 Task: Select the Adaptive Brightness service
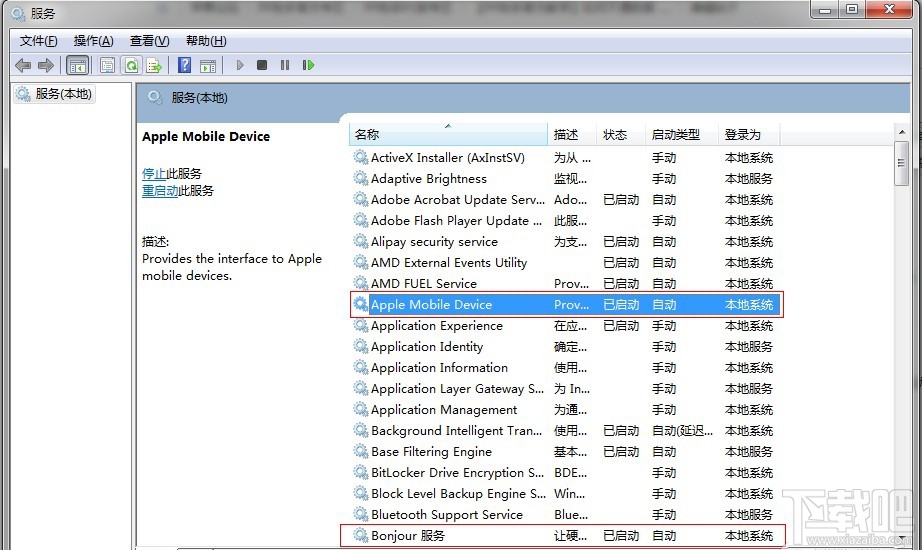pyautogui.click(x=566, y=179)
